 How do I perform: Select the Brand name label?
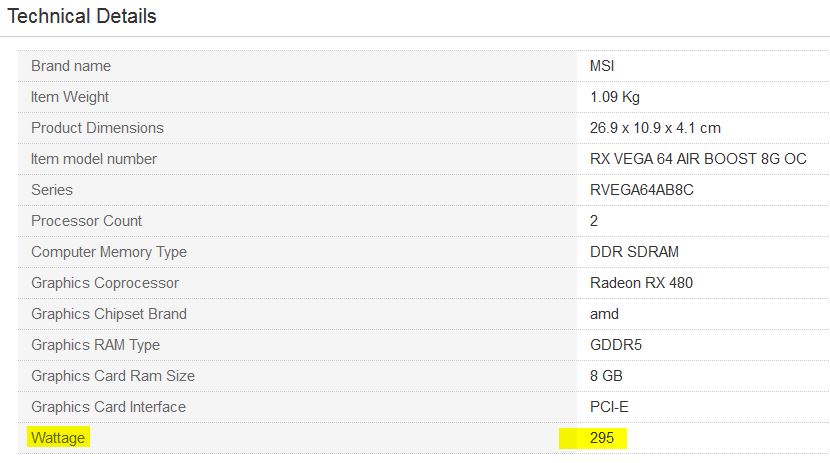pos(71,66)
